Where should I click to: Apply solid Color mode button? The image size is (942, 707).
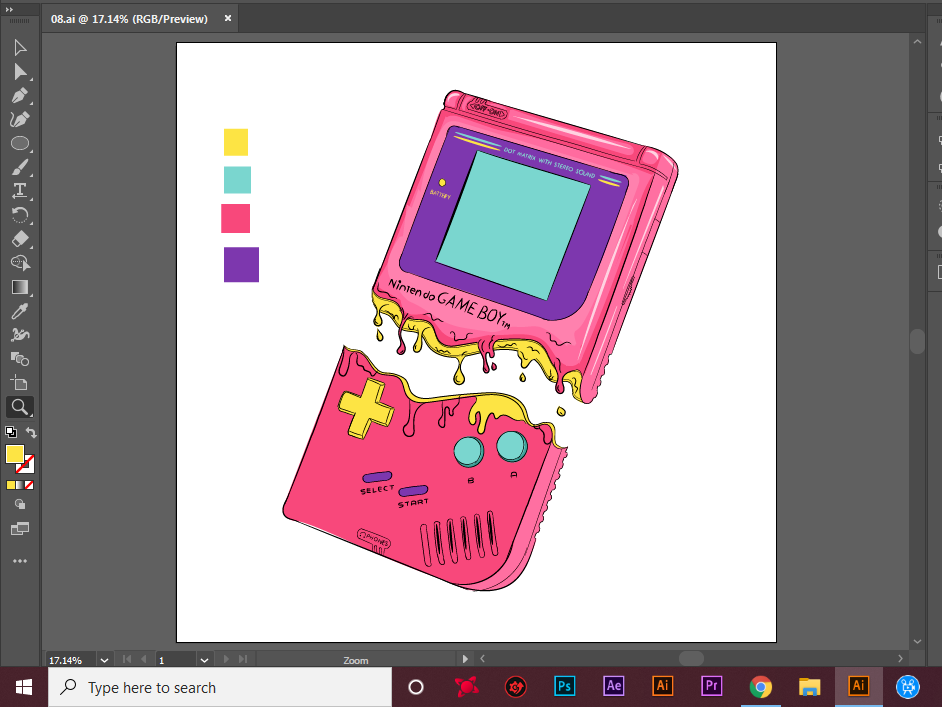[x=11, y=485]
